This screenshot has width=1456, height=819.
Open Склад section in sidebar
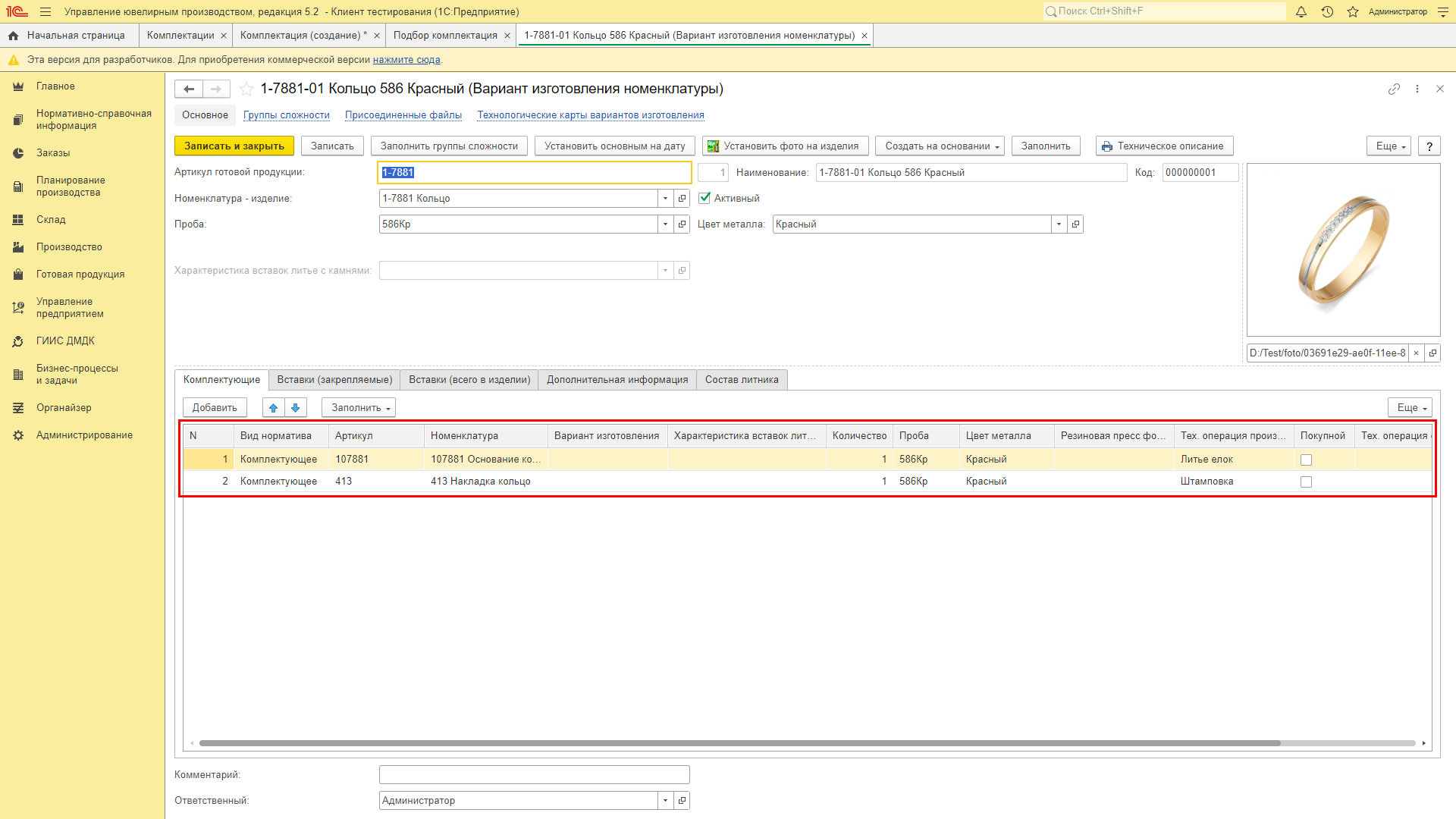pyautogui.click(x=51, y=220)
